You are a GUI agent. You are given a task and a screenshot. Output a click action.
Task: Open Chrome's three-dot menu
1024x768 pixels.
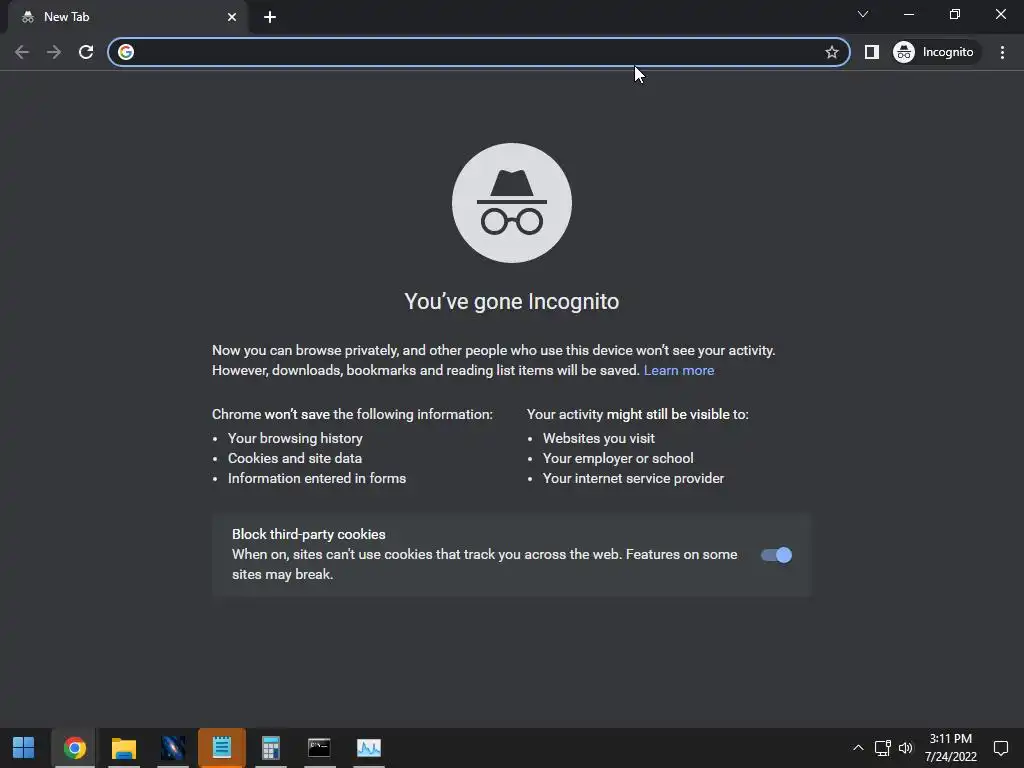coord(1002,52)
